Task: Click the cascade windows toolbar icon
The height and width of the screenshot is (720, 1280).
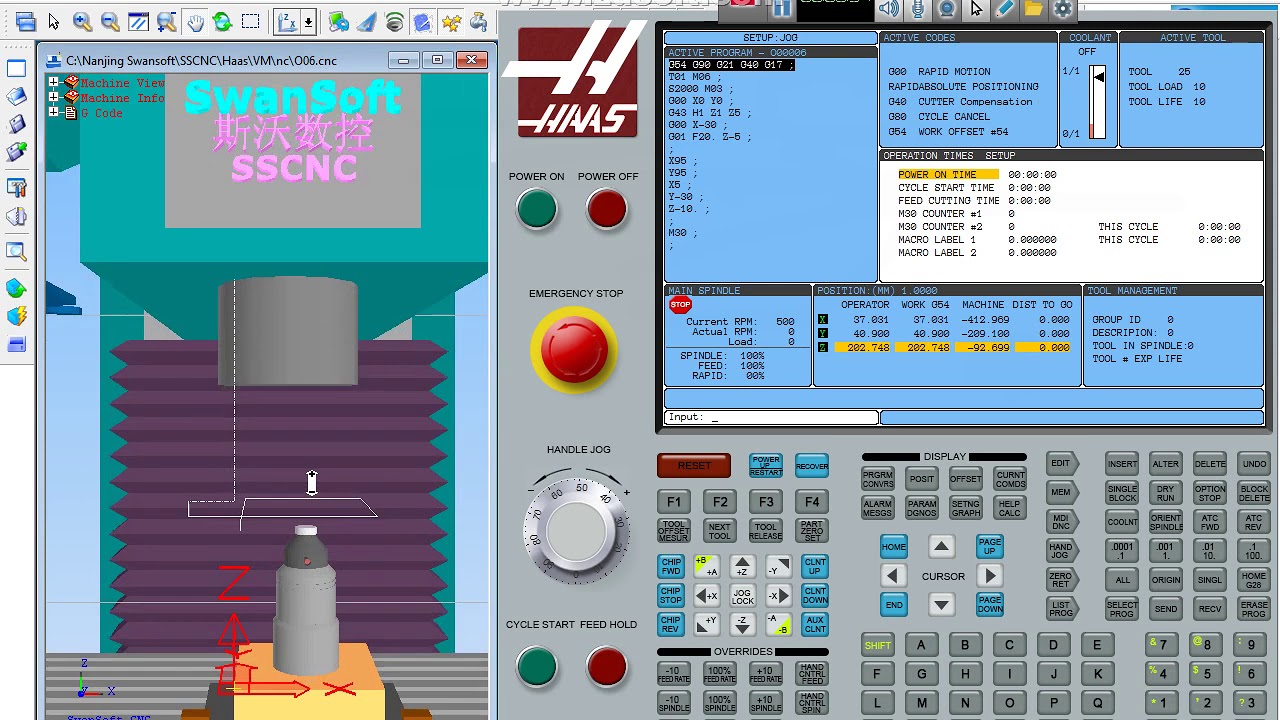Action: click(26, 21)
